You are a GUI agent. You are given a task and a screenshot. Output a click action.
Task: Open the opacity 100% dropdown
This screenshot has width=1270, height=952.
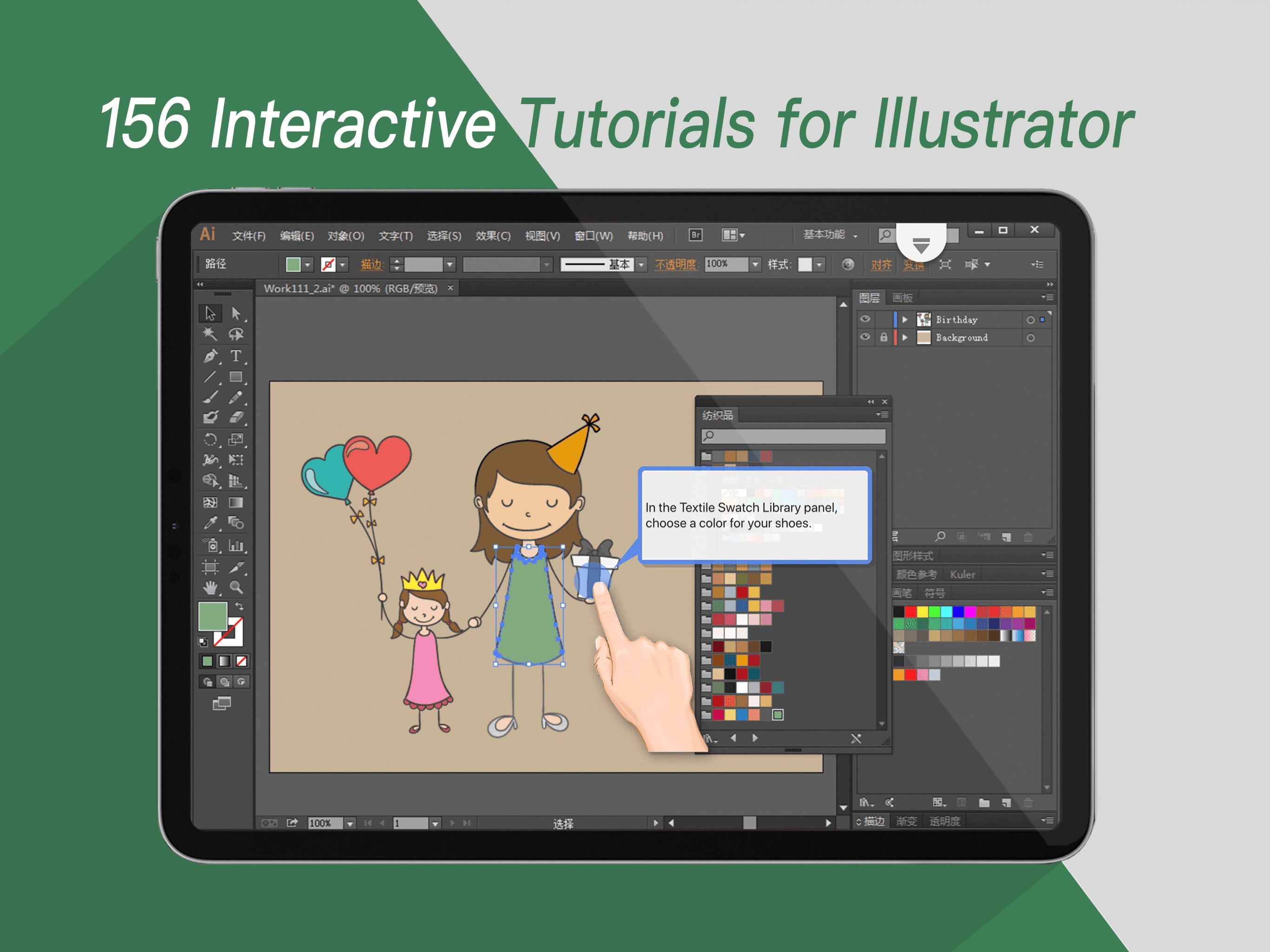pyautogui.click(x=755, y=264)
